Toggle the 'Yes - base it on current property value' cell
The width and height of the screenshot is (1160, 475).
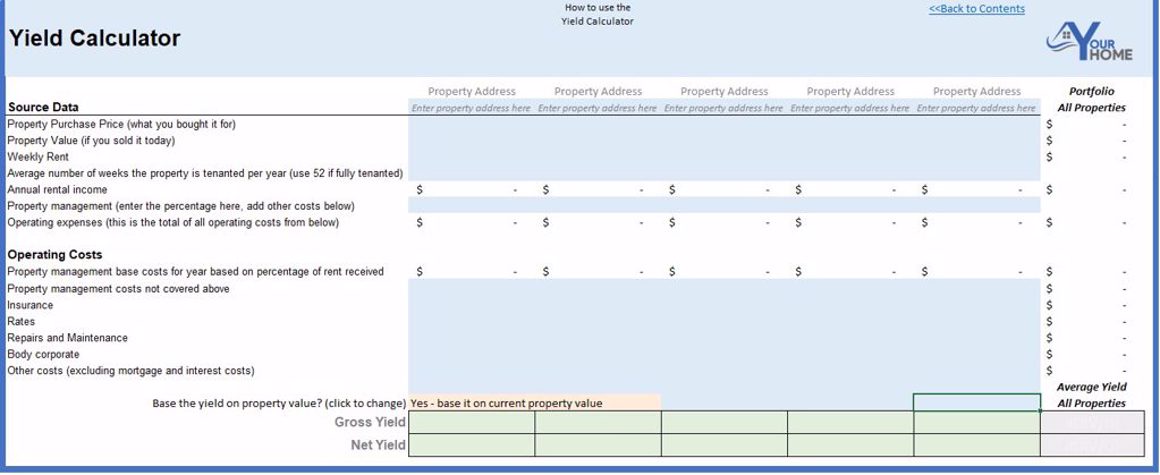tap(534, 403)
